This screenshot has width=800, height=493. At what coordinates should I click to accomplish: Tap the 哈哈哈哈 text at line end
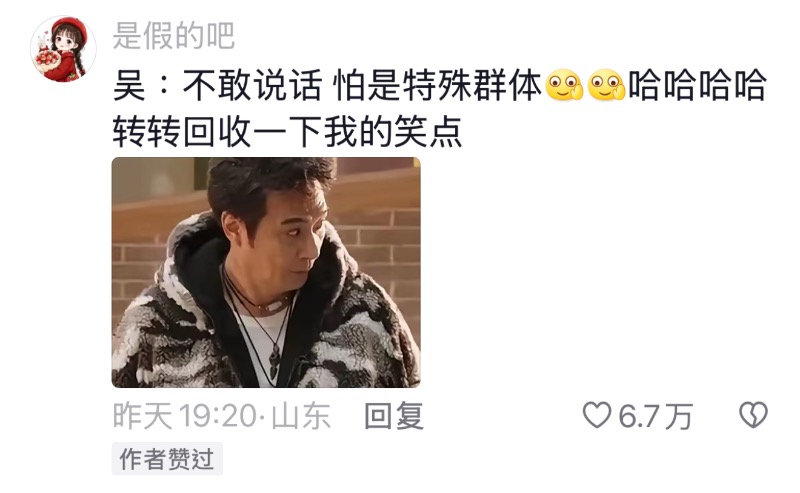tap(697, 85)
